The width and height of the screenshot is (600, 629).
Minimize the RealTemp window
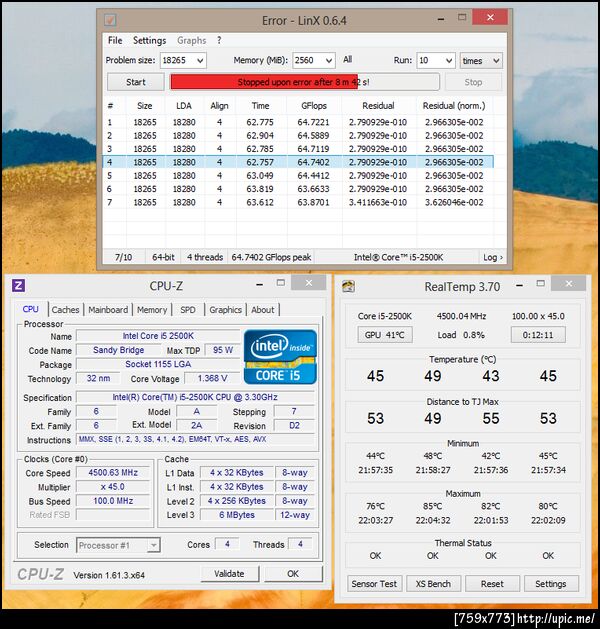[519, 286]
